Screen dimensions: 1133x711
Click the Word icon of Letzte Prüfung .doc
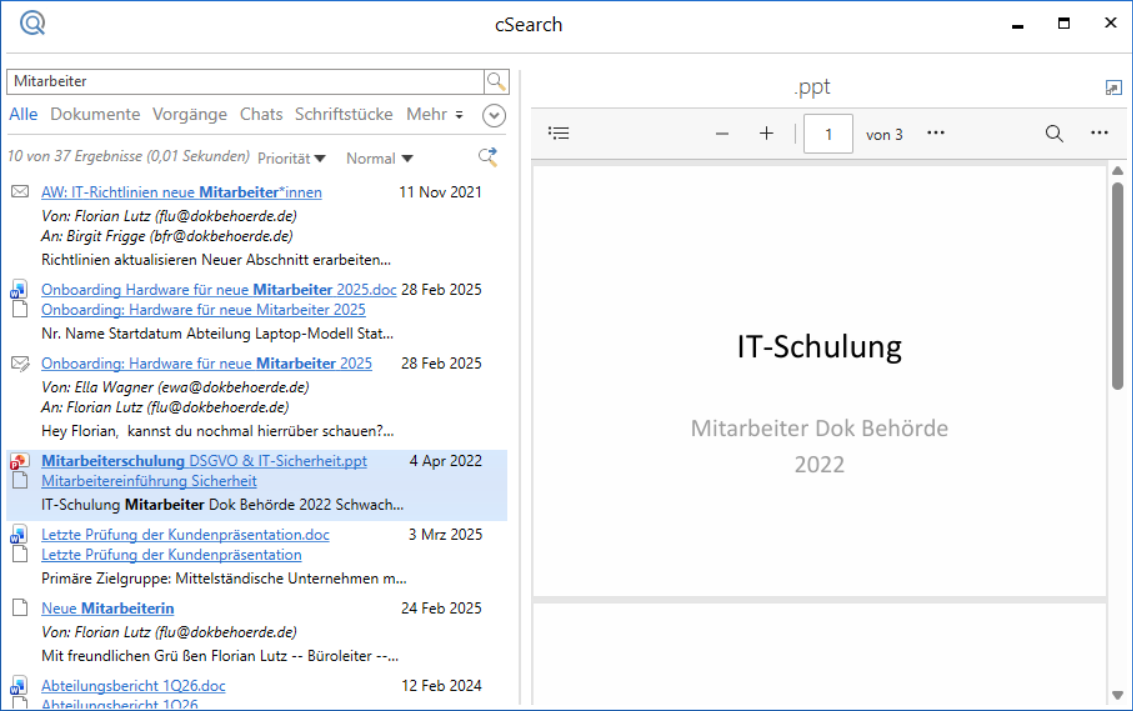tap(19, 535)
